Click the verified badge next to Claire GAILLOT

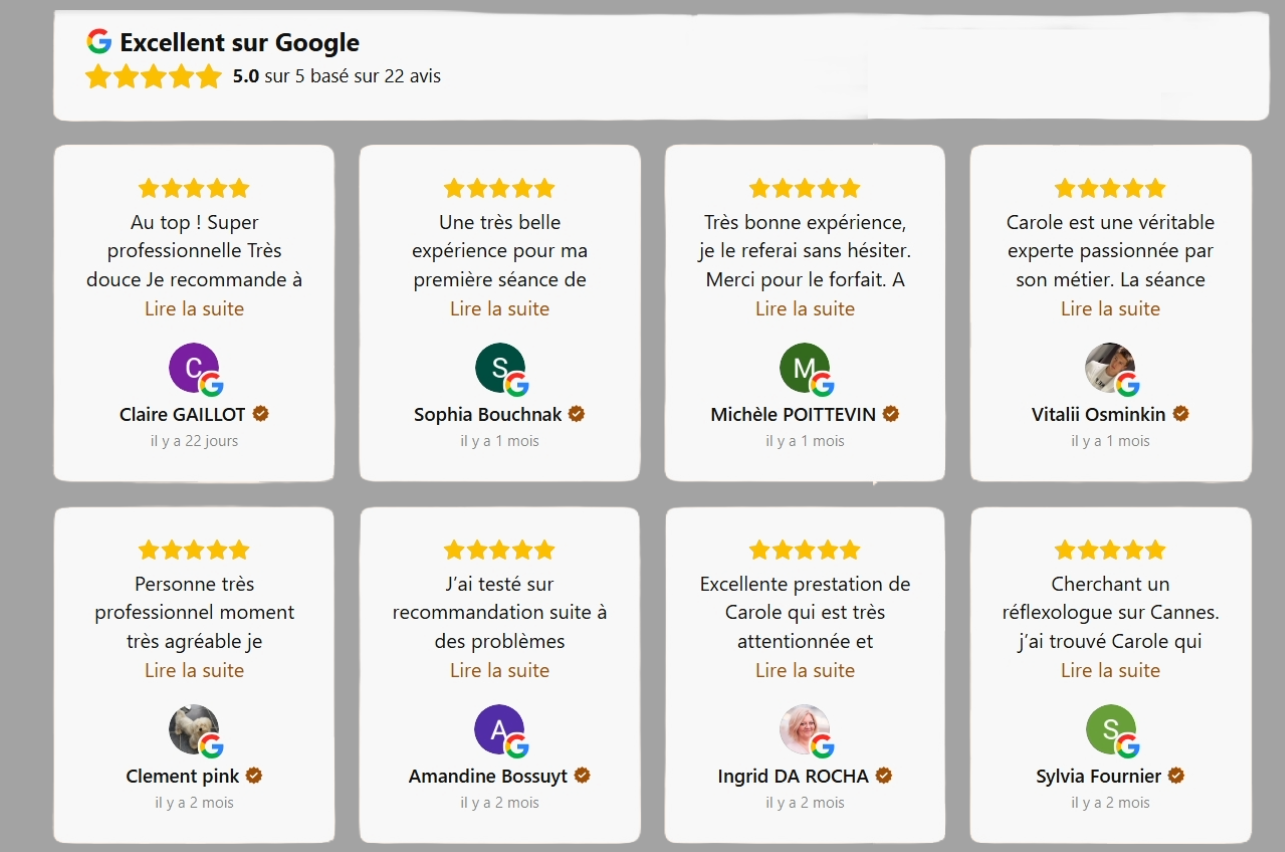tap(261, 413)
